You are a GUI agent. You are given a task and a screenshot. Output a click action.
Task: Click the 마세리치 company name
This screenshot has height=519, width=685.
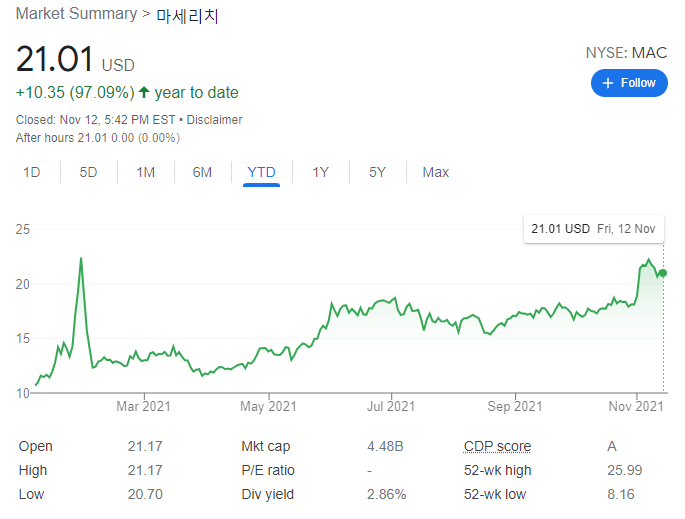pos(187,16)
